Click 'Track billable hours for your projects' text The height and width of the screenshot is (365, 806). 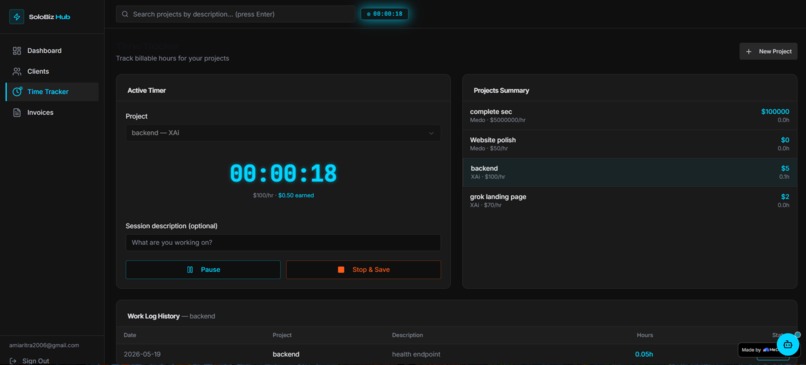coord(172,59)
